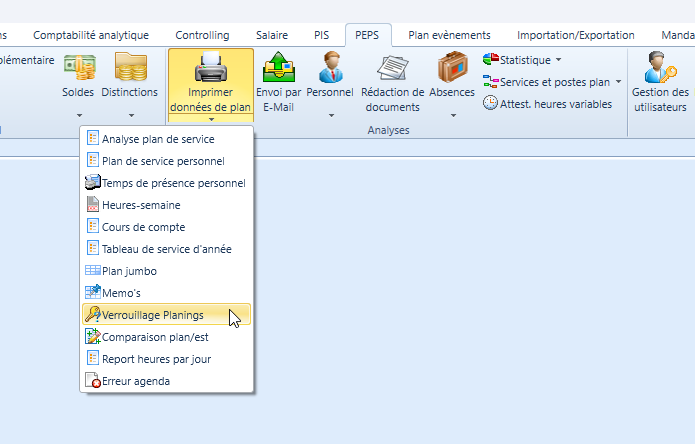The width and height of the screenshot is (695, 444).
Task: Click the Cours de compte icon
Action: click(93, 226)
